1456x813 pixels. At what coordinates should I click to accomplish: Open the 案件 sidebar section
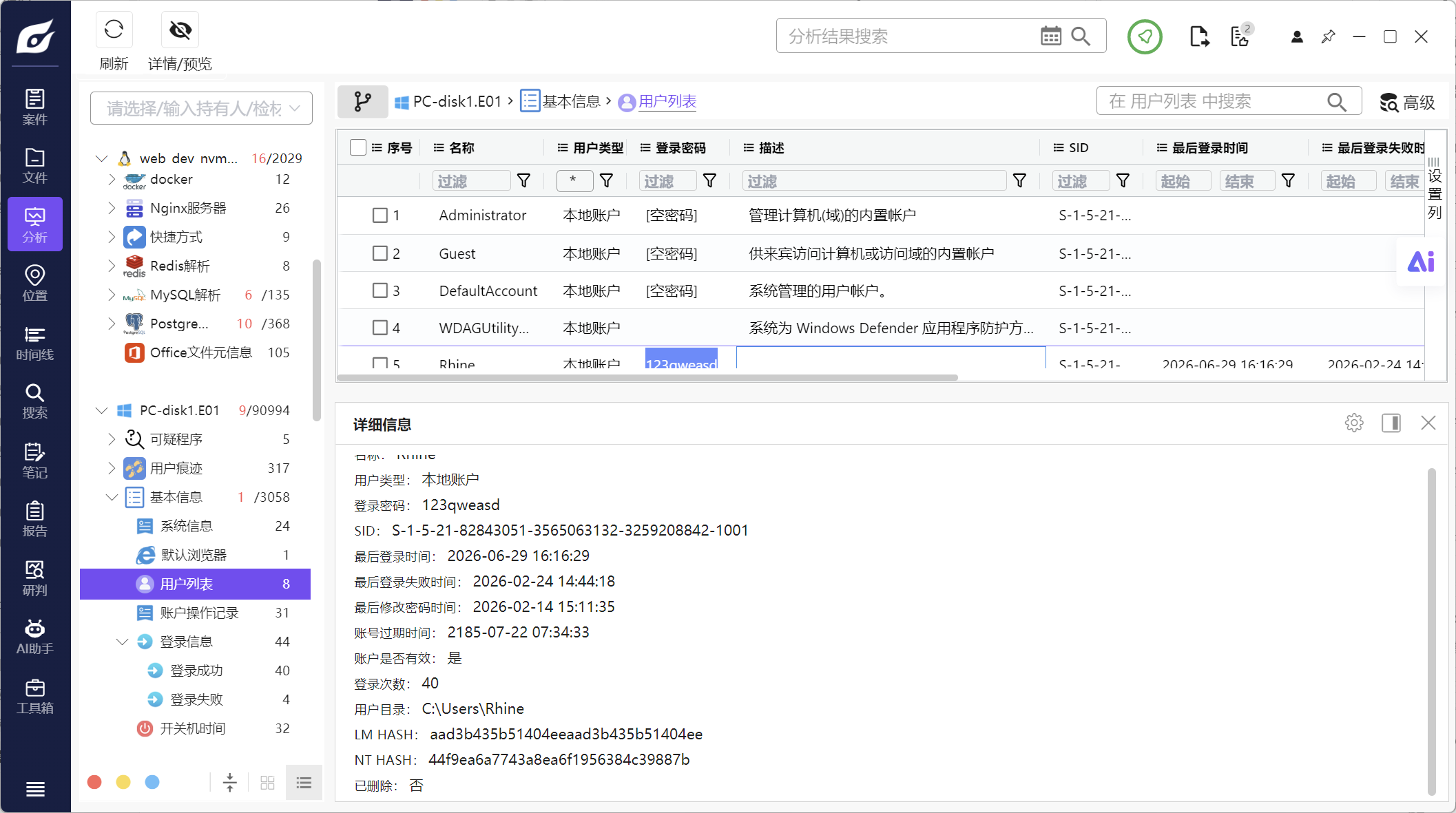click(x=35, y=107)
